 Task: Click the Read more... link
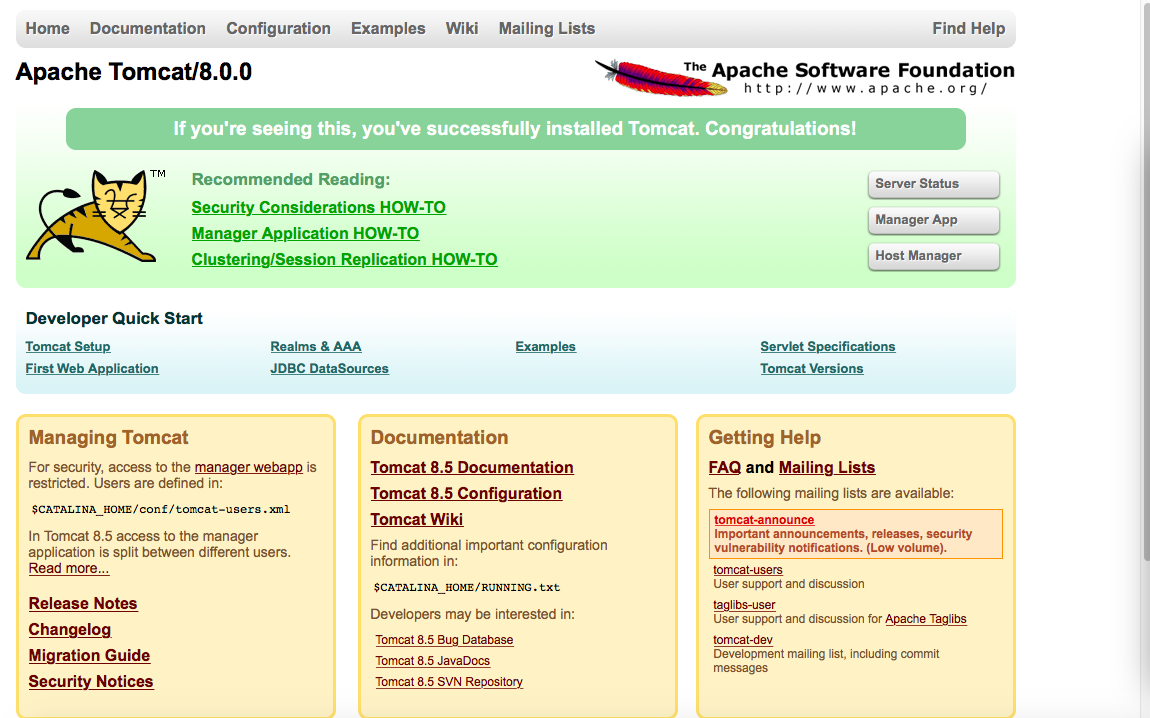(x=69, y=568)
